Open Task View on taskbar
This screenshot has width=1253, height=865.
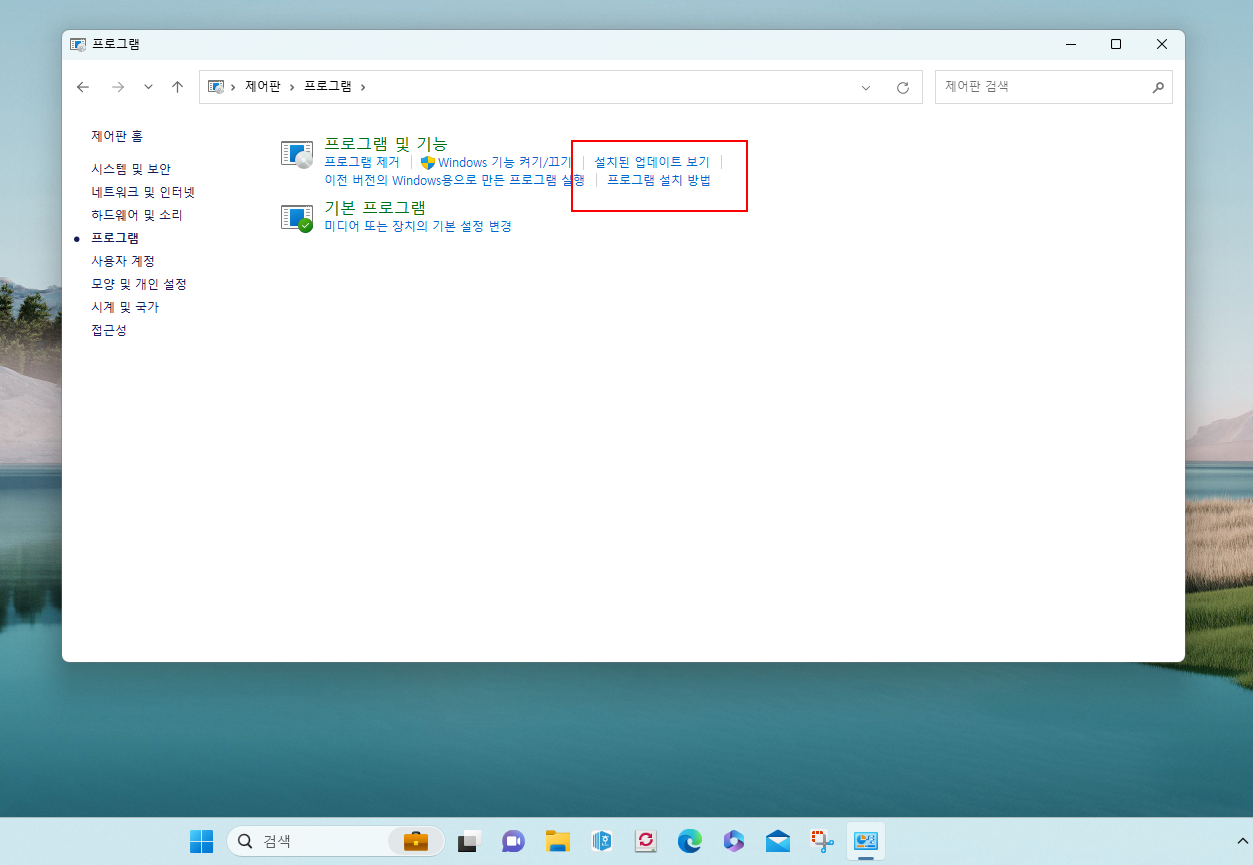[x=470, y=841]
